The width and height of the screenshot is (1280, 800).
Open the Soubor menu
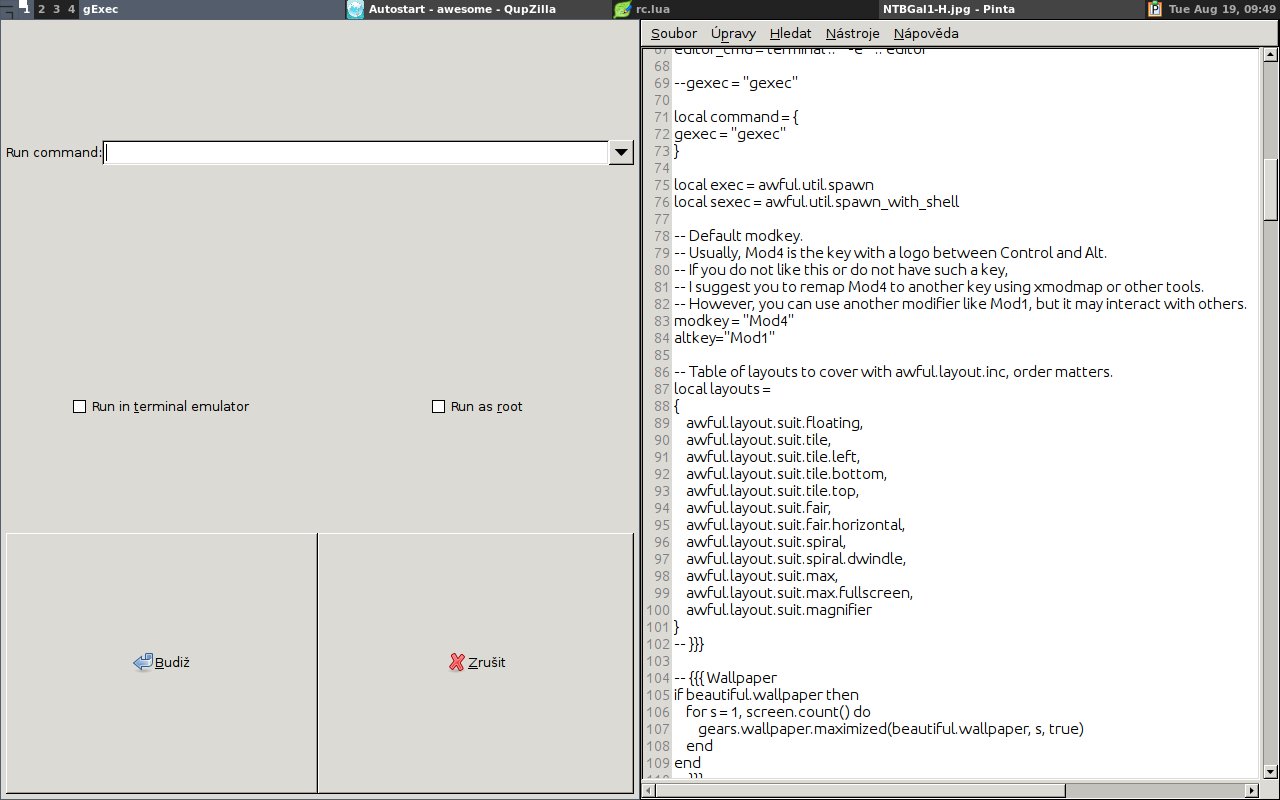pyautogui.click(x=674, y=33)
